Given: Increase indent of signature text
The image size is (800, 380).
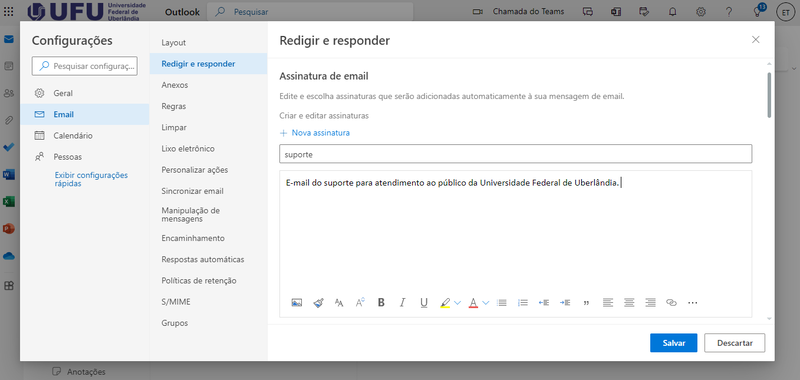Looking at the screenshot, I should 565,302.
